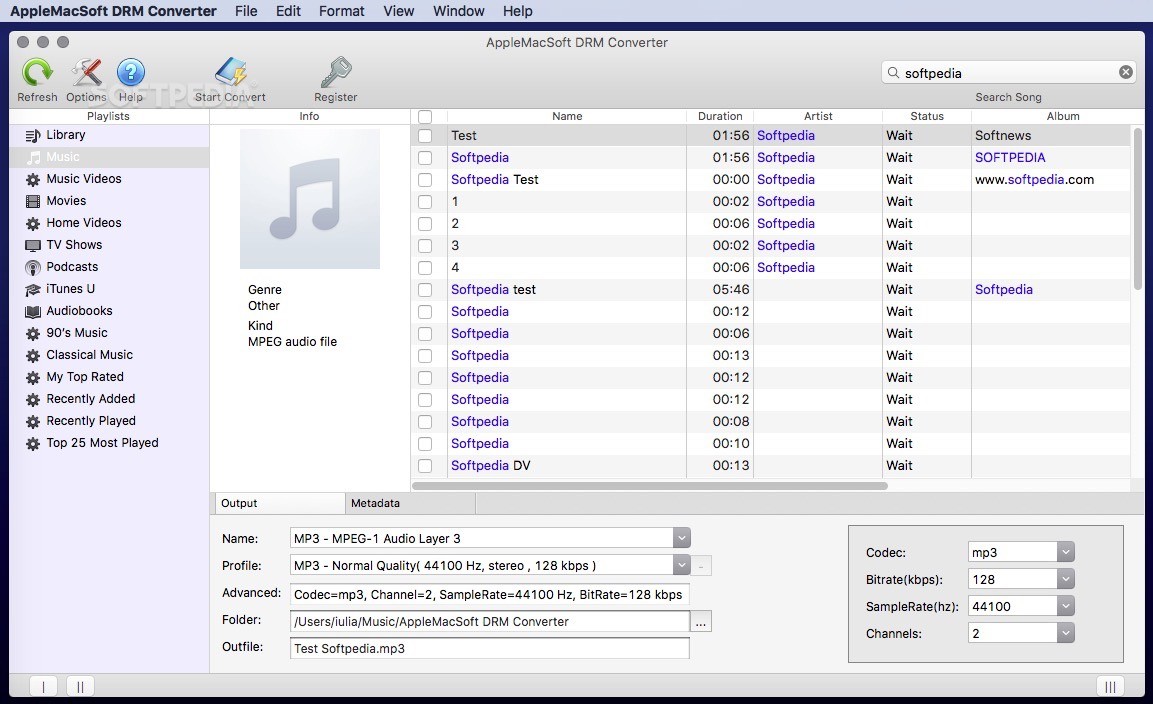Click the Softpedia artist link on Test row
Screen dimensions: 1153x704
tap(786, 135)
